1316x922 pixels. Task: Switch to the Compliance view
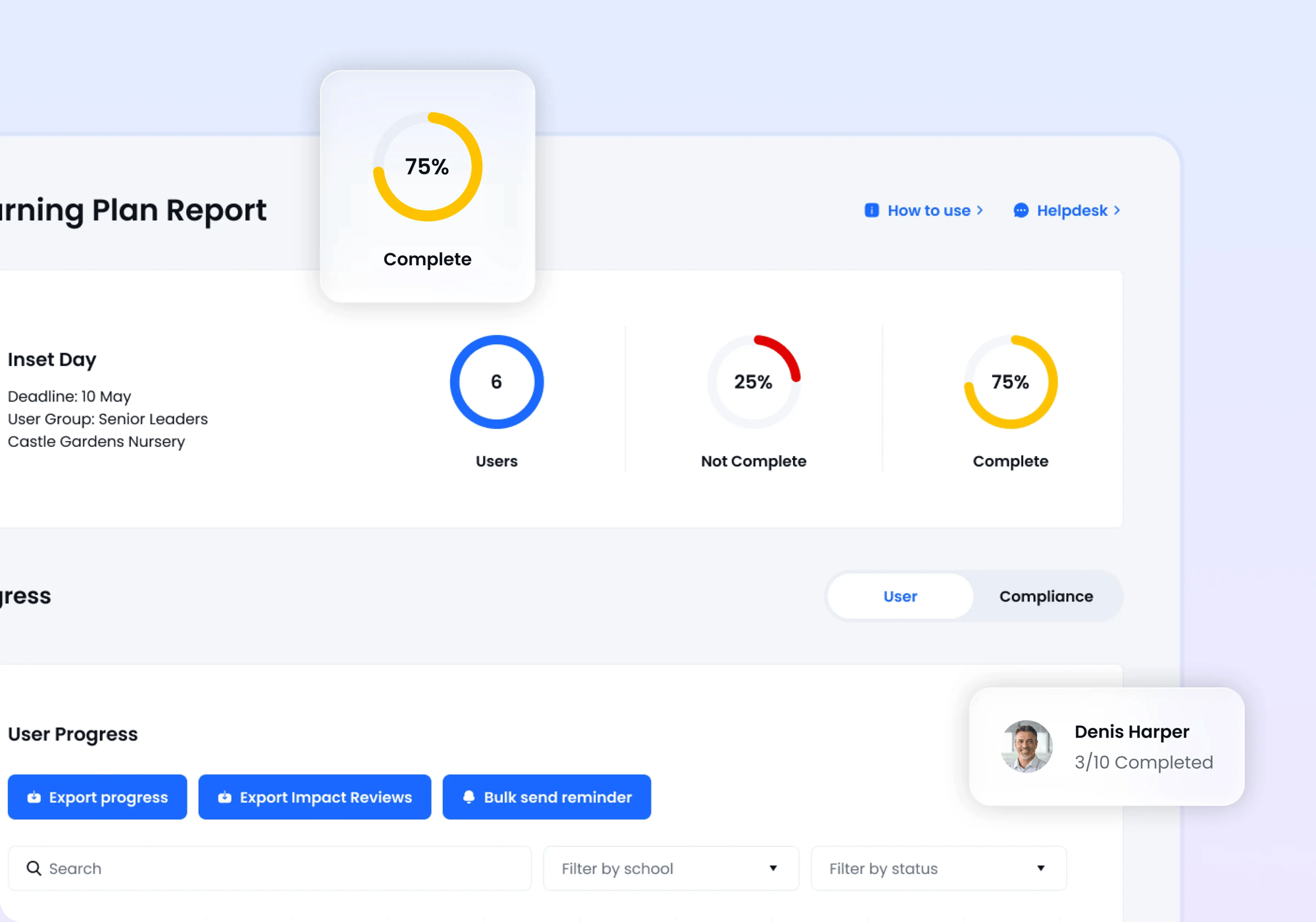coord(1046,596)
